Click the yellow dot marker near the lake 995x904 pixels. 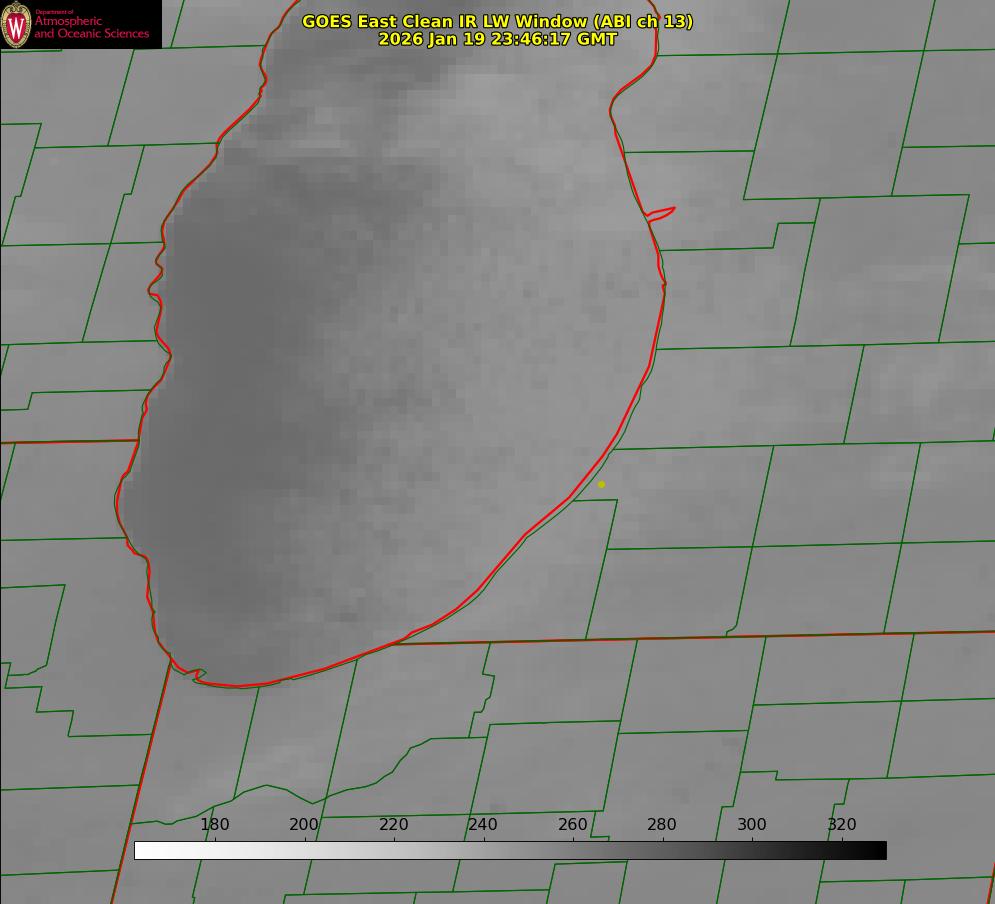pos(601,484)
